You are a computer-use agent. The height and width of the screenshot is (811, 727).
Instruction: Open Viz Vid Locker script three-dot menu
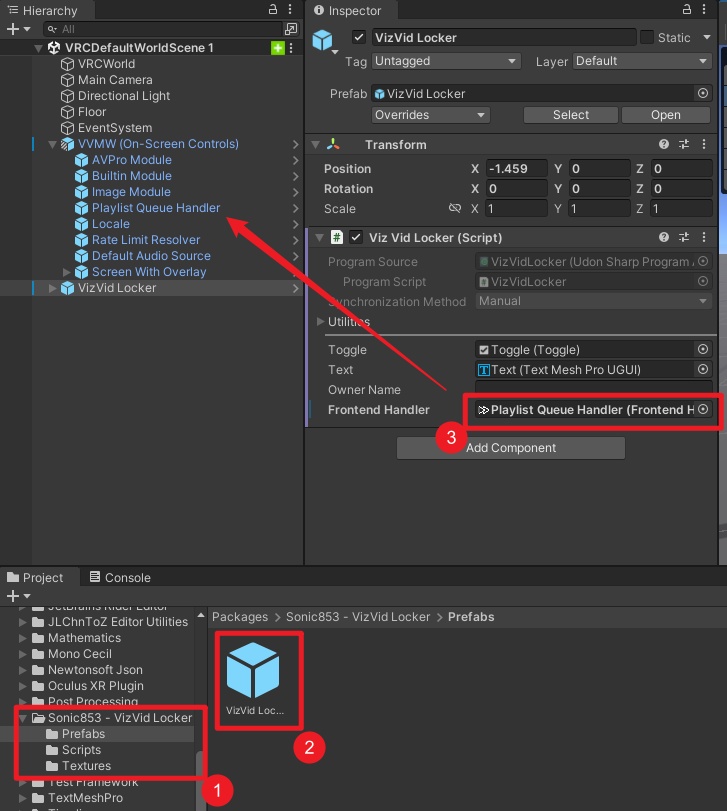click(x=704, y=237)
